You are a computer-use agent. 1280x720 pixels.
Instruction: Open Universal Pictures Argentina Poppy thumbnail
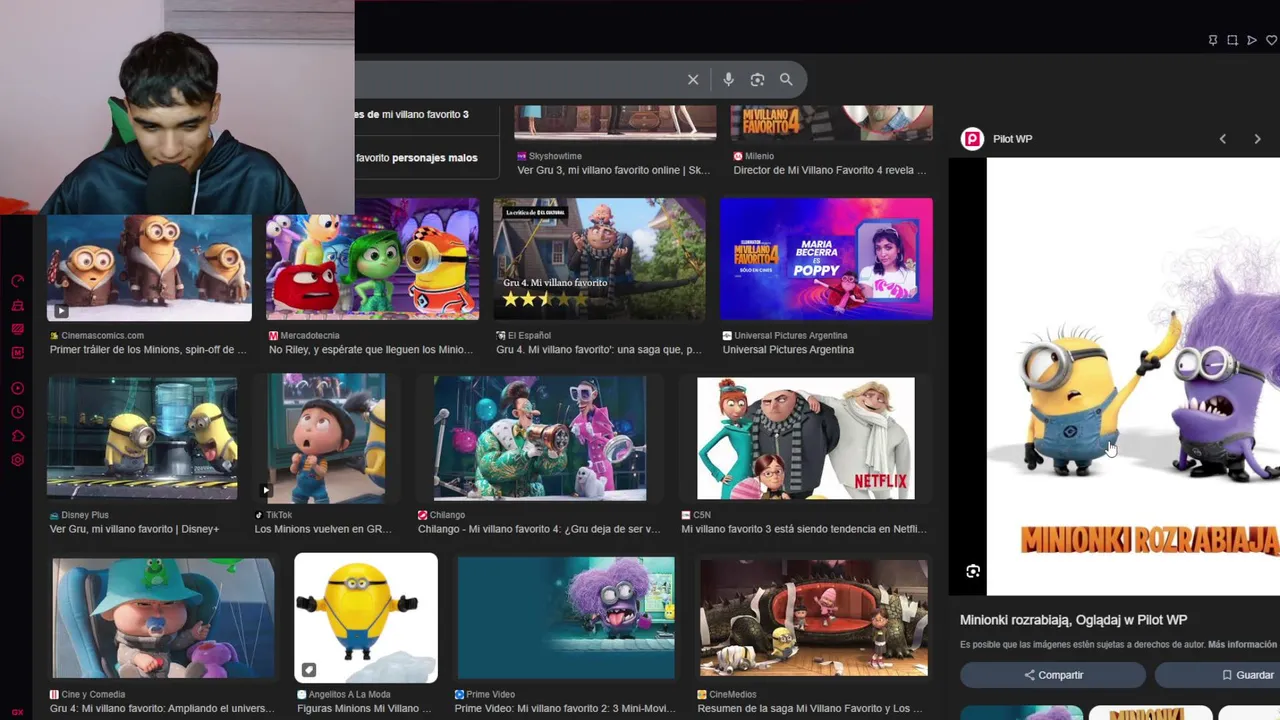pos(826,258)
